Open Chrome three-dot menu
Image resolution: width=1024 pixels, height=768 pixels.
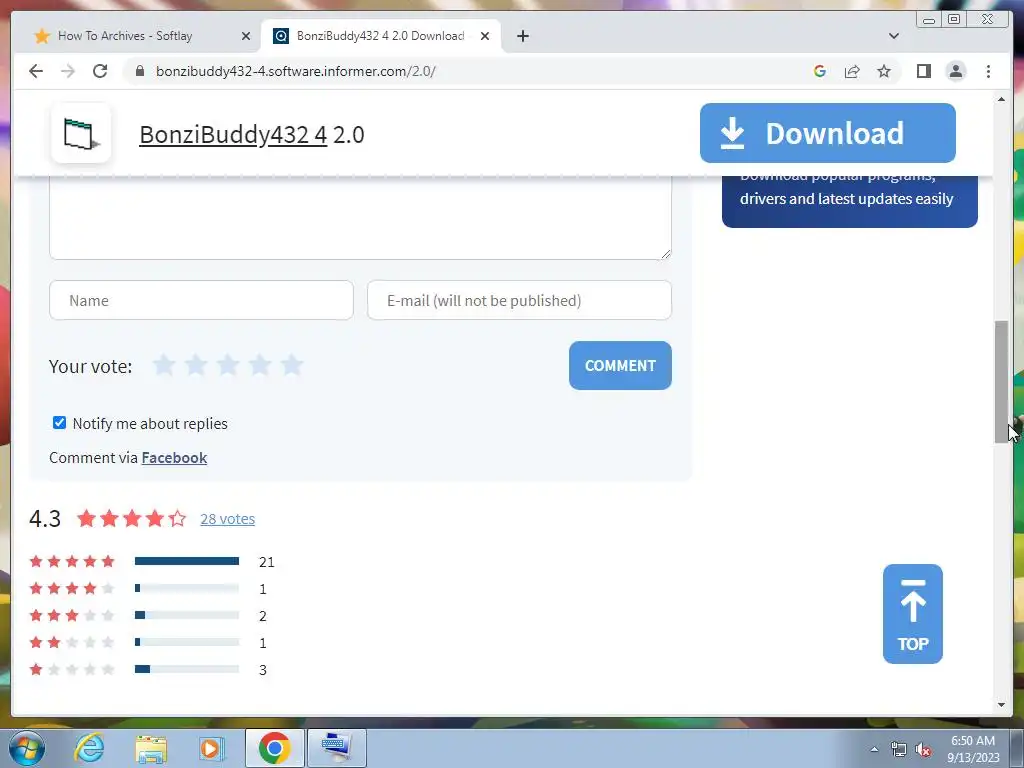pos(989,71)
